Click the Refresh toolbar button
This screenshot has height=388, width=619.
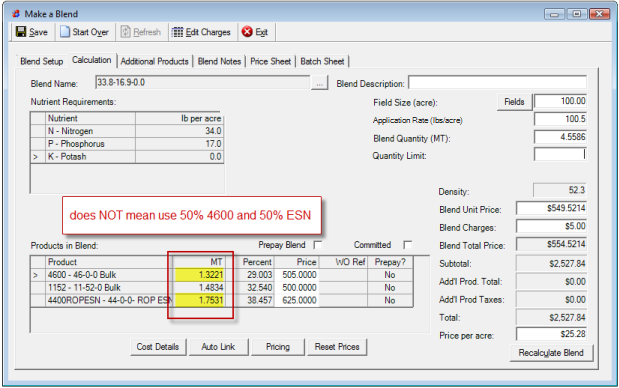coord(141,32)
